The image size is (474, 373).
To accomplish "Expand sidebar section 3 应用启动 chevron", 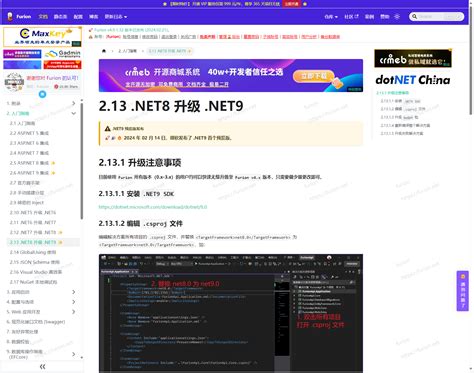I will [x=74, y=292].
